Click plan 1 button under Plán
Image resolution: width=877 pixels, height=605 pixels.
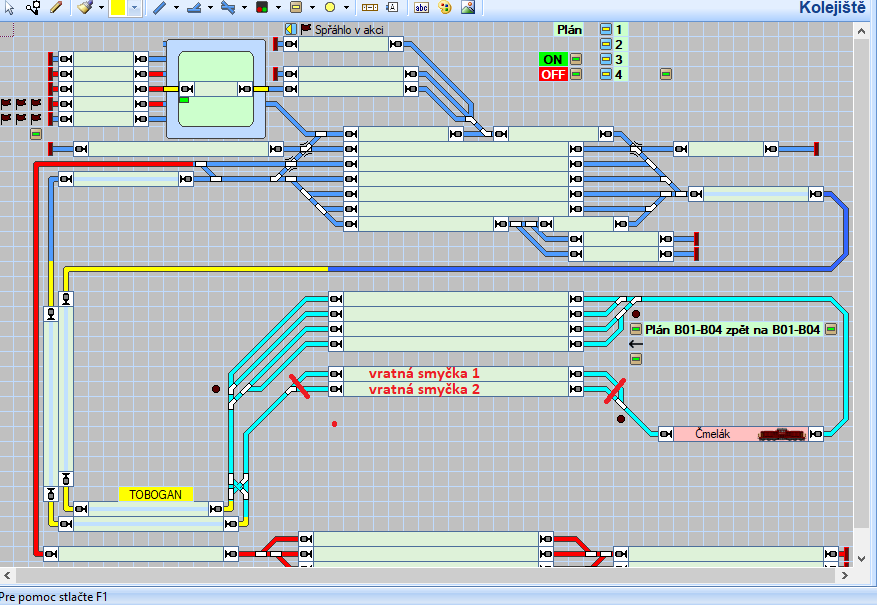click(605, 30)
